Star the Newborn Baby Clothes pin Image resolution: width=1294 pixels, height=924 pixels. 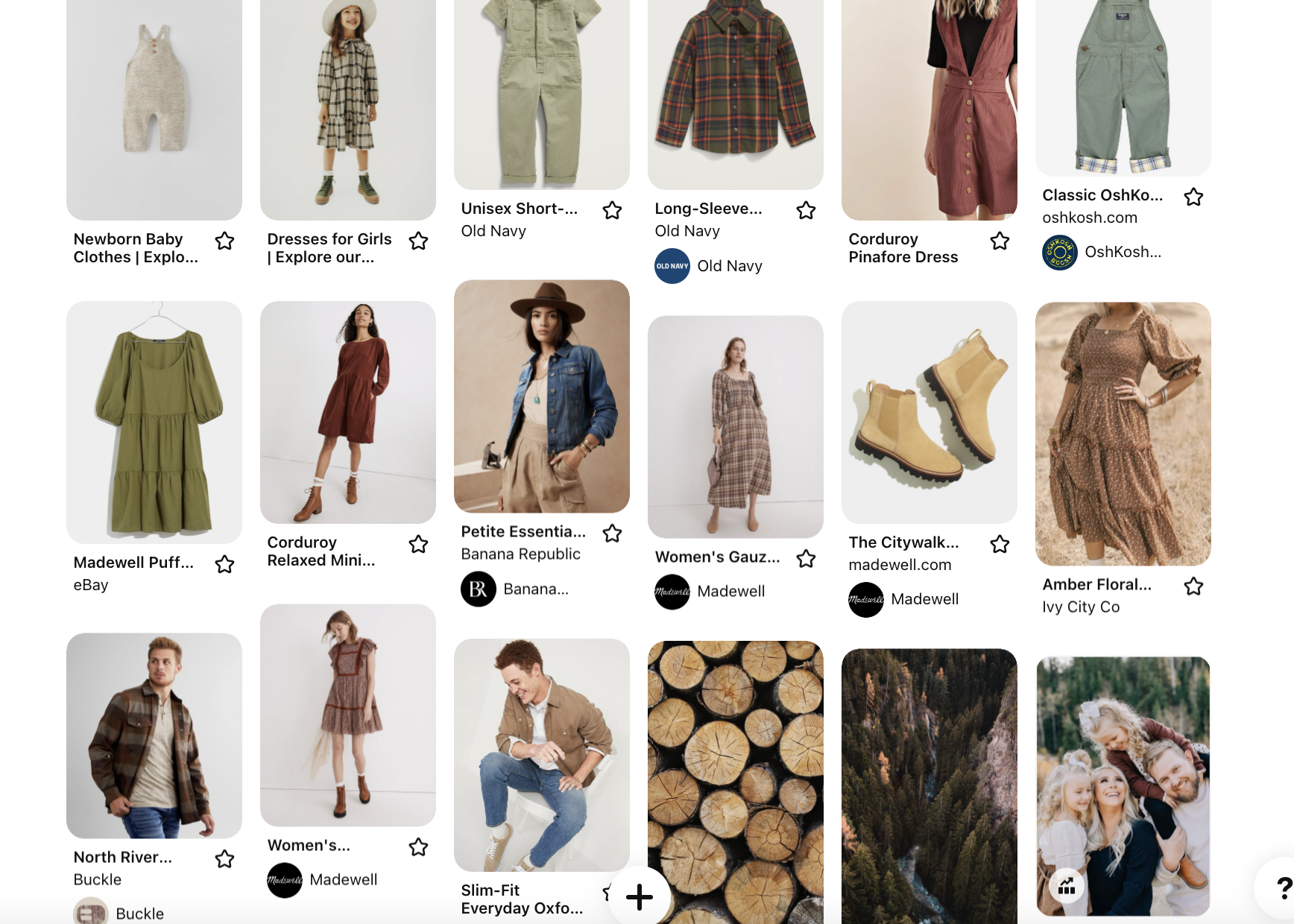coord(224,241)
